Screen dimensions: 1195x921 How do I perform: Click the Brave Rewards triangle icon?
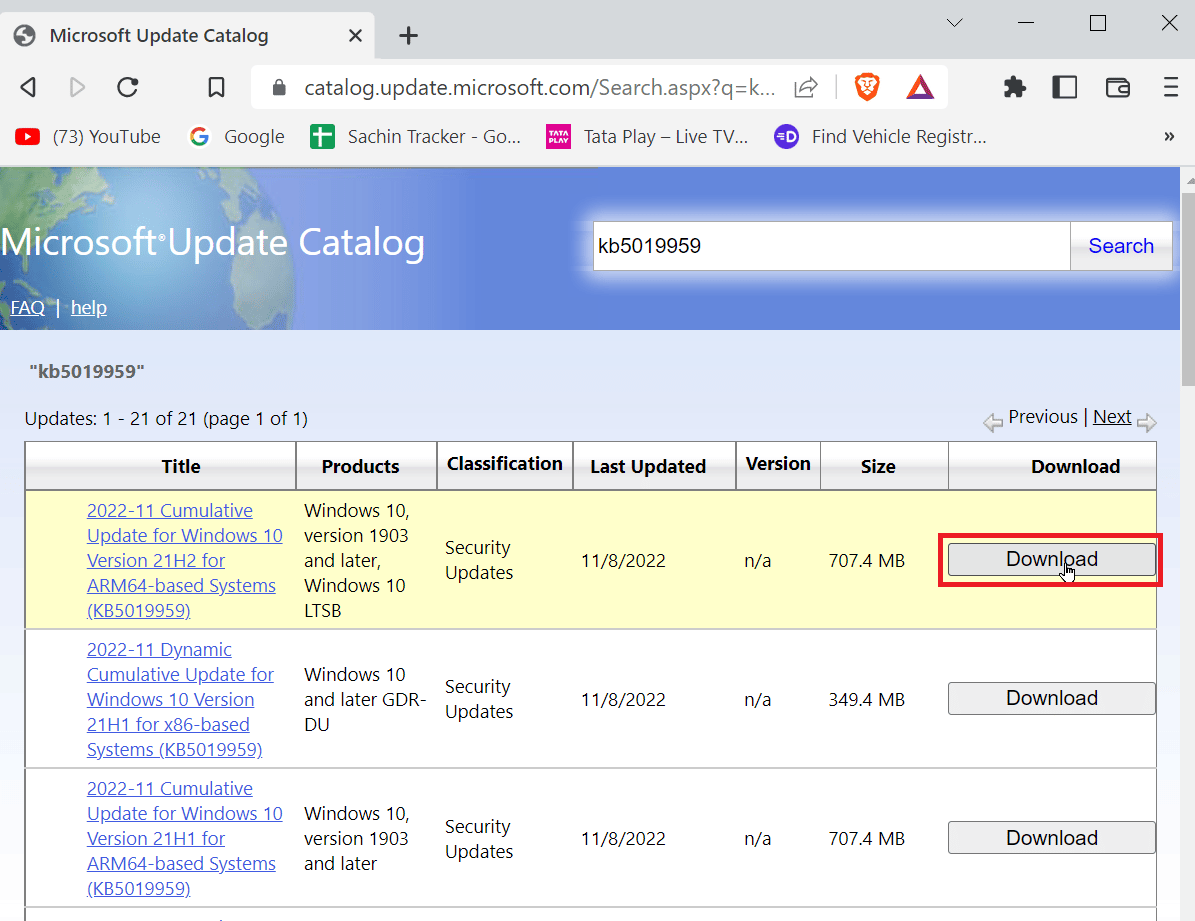point(920,88)
